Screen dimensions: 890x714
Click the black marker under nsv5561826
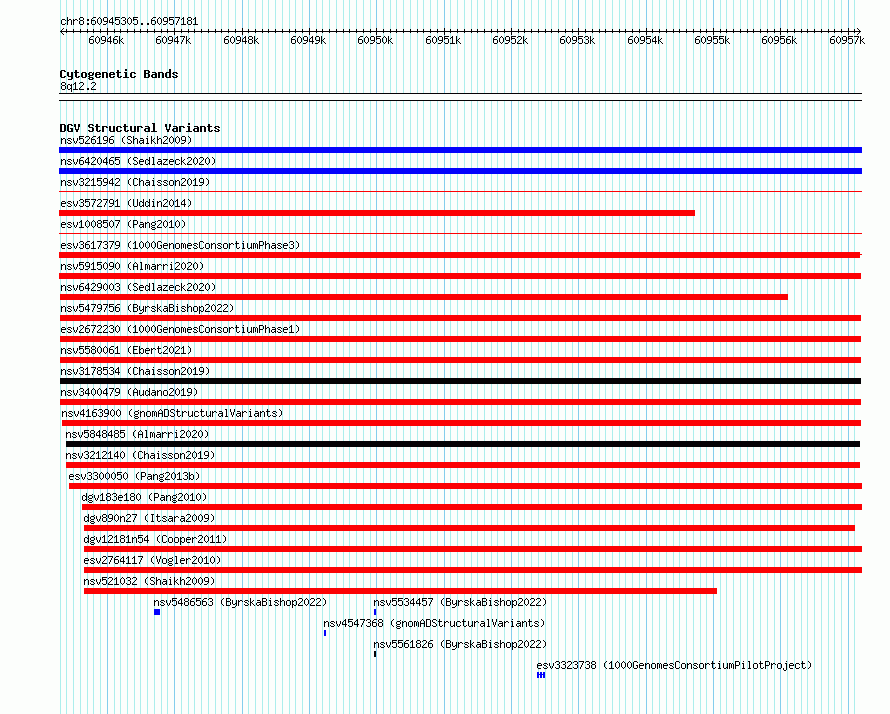[375, 654]
